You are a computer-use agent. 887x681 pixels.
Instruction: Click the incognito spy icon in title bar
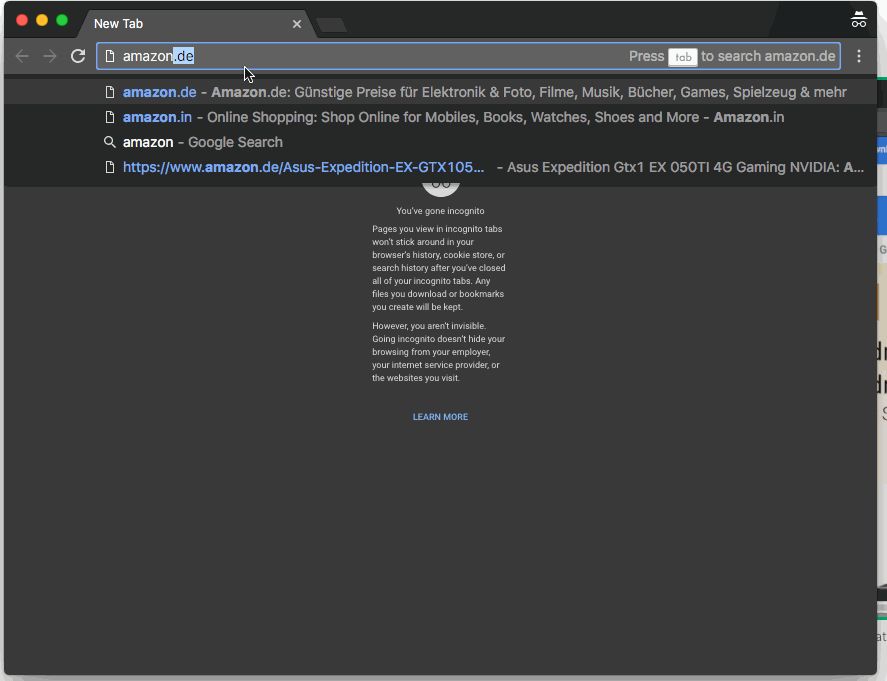[x=858, y=19]
